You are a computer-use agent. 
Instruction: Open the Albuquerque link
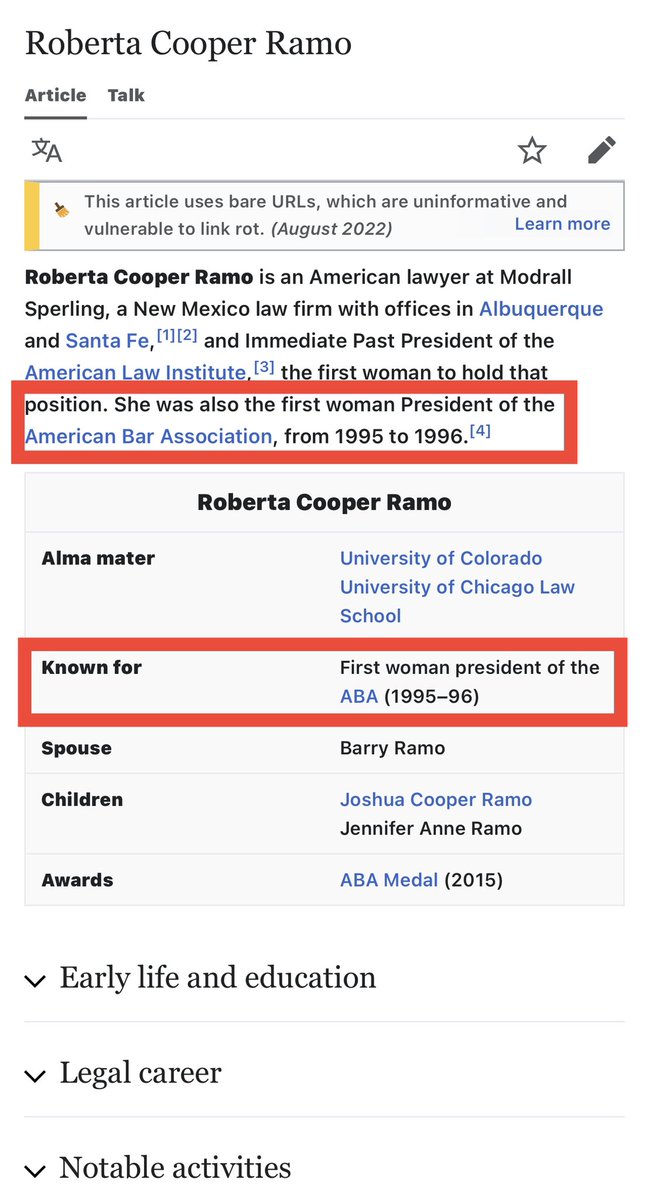tap(541, 308)
